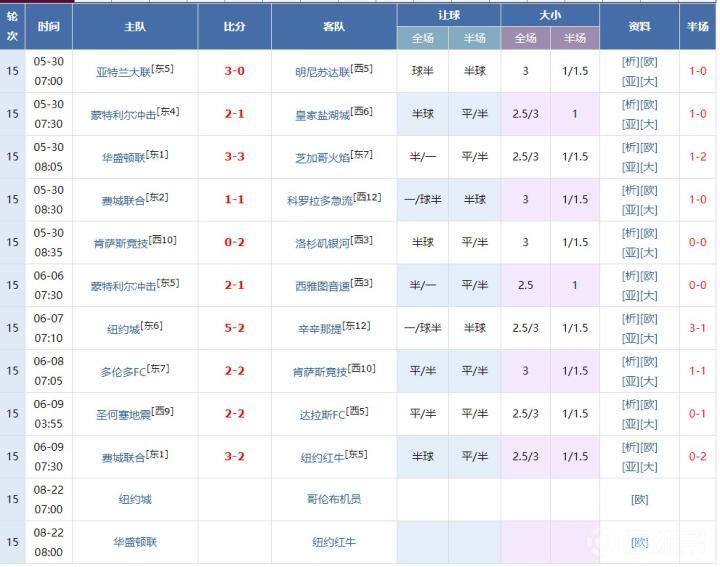Open [大] link in 圣何塞地震 match row
The height and width of the screenshot is (567, 720).
(x=649, y=424)
